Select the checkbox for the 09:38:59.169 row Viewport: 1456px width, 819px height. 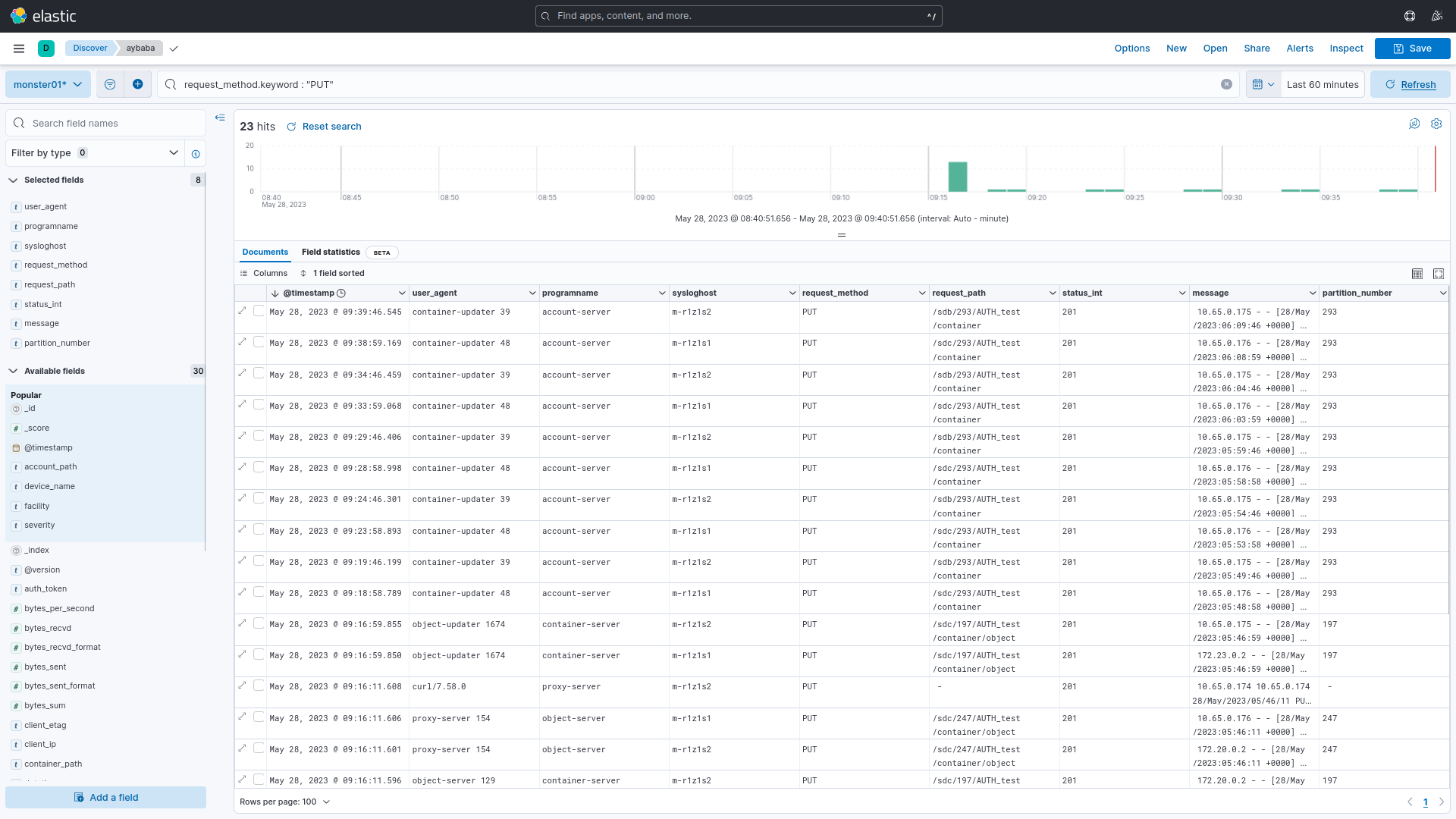259,342
